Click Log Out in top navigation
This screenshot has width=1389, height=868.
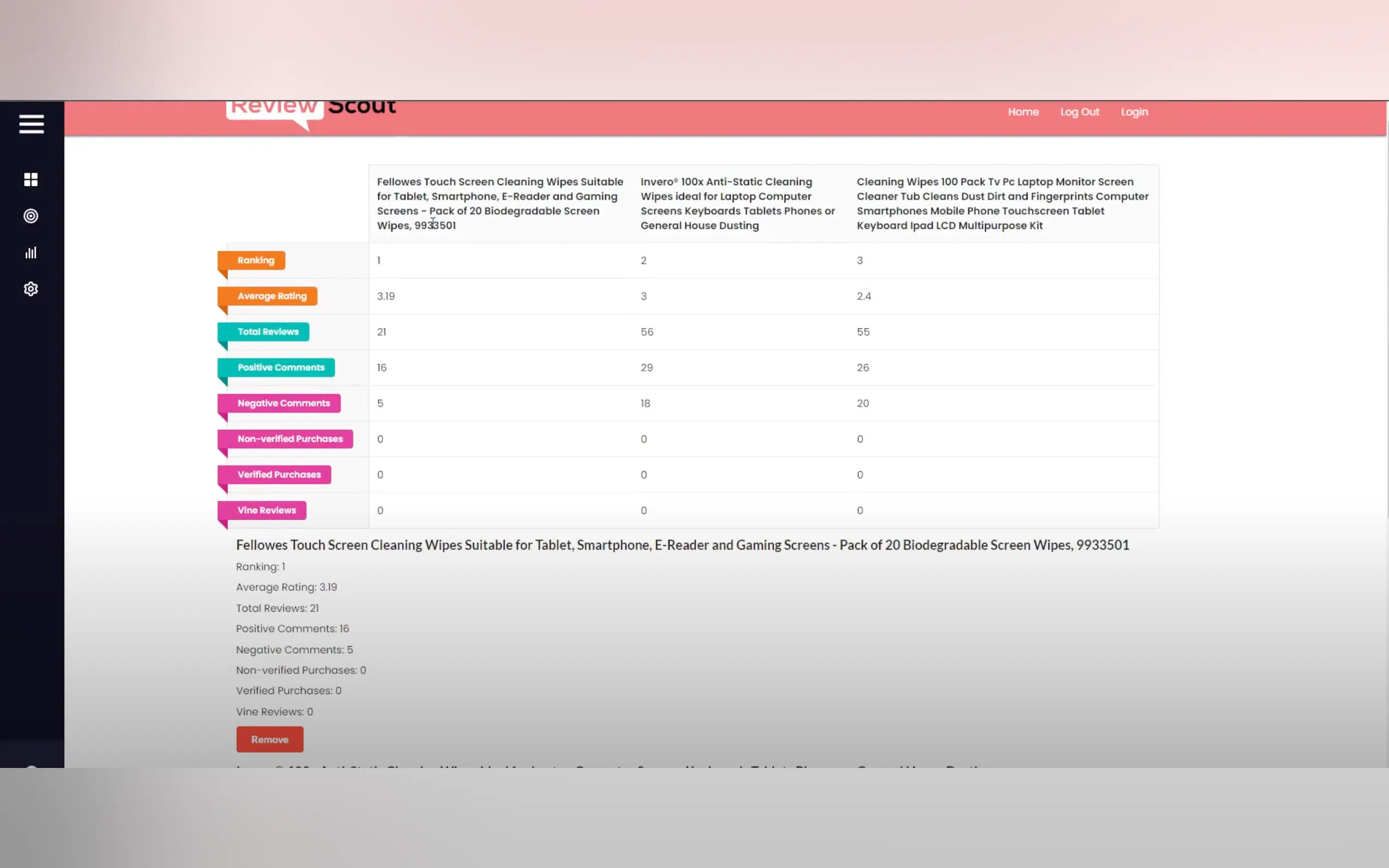tap(1079, 112)
